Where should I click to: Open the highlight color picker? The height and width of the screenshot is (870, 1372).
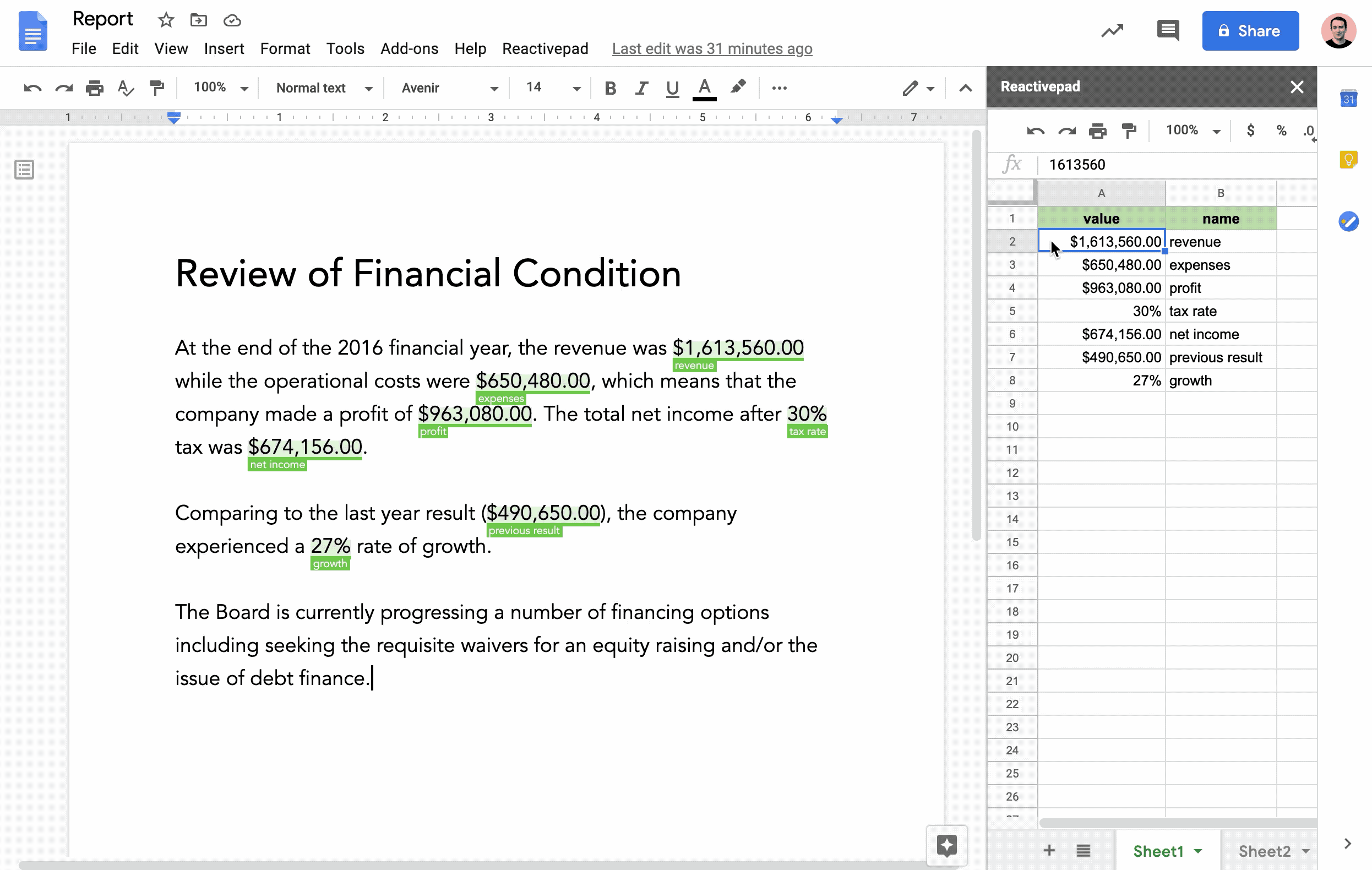(738, 87)
